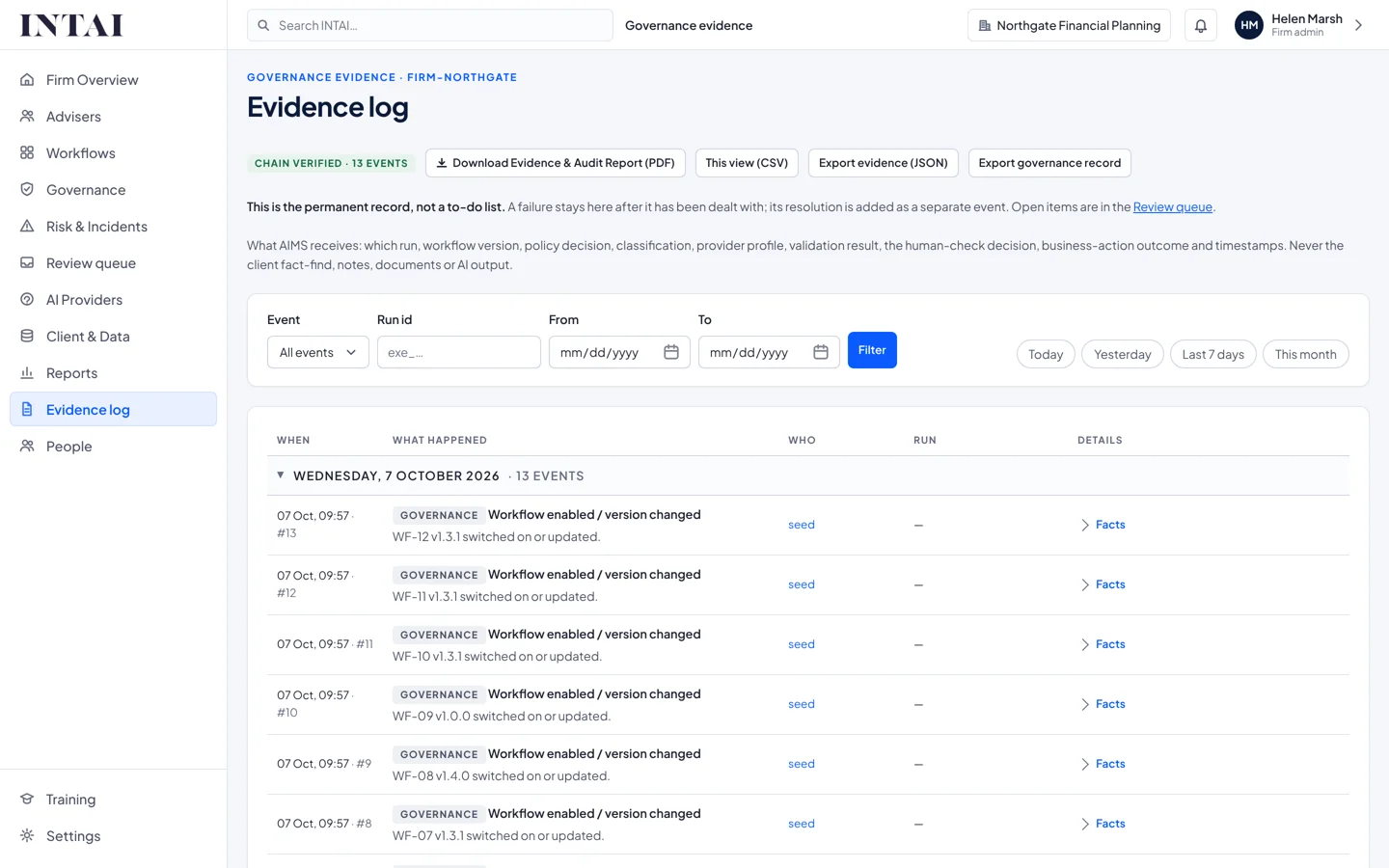
Task: Open notifications bell
Action: pyautogui.click(x=1201, y=26)
